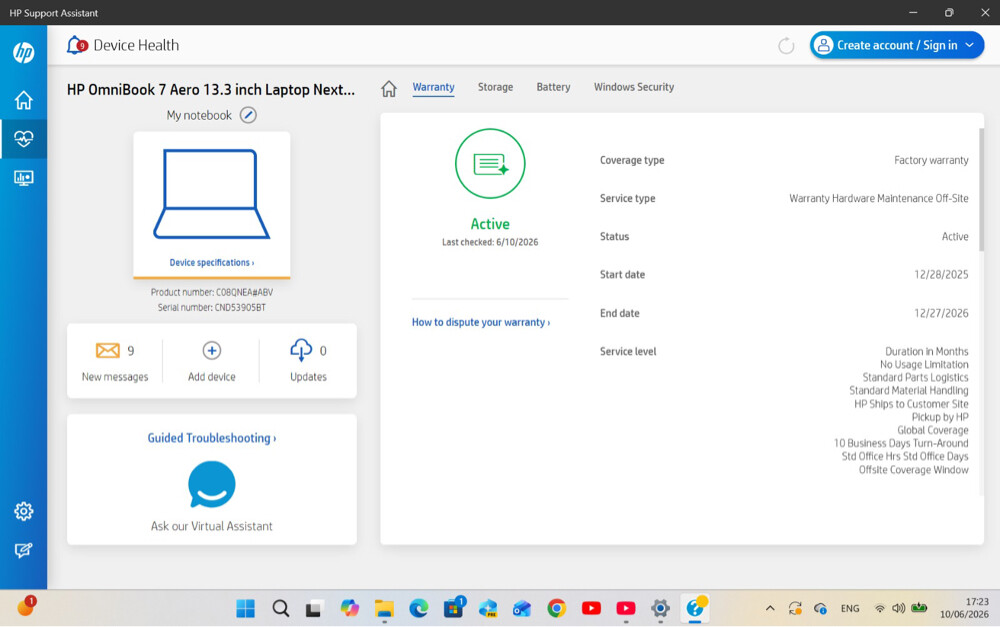Switch to the Windows Security tab

[634, 87]
